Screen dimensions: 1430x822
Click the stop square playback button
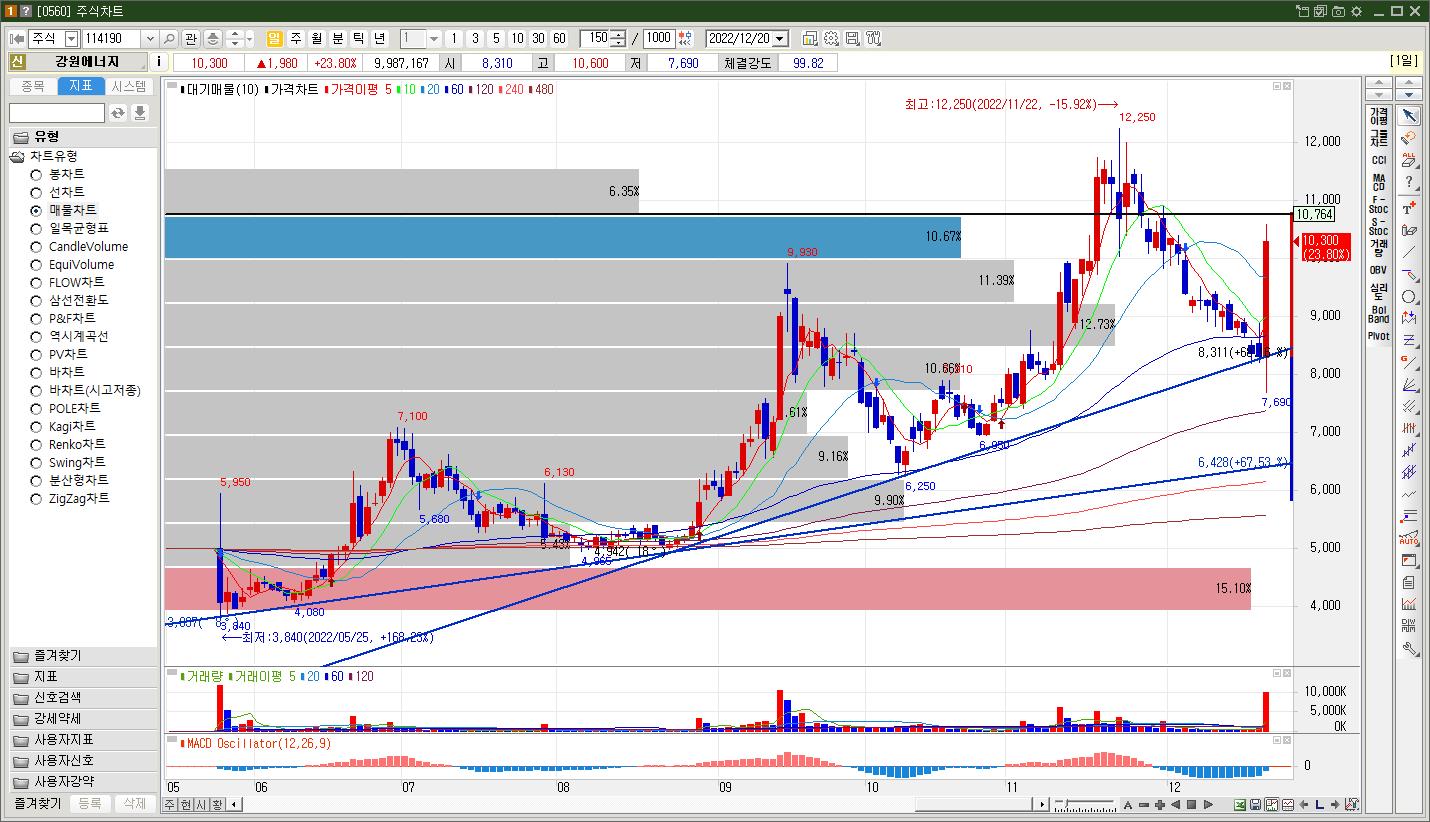click(x=1192, y=805)
